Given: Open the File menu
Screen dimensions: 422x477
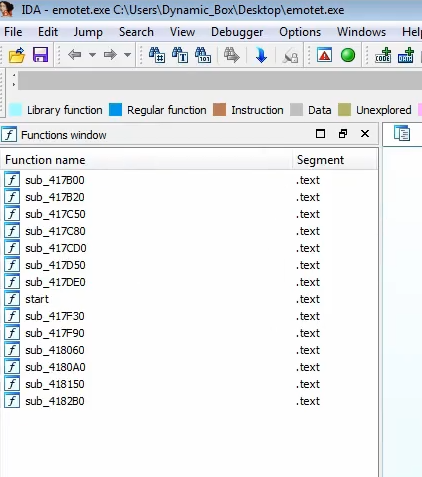Looking at the screenshot, I should pyautogui.click(x=13, y=32).
